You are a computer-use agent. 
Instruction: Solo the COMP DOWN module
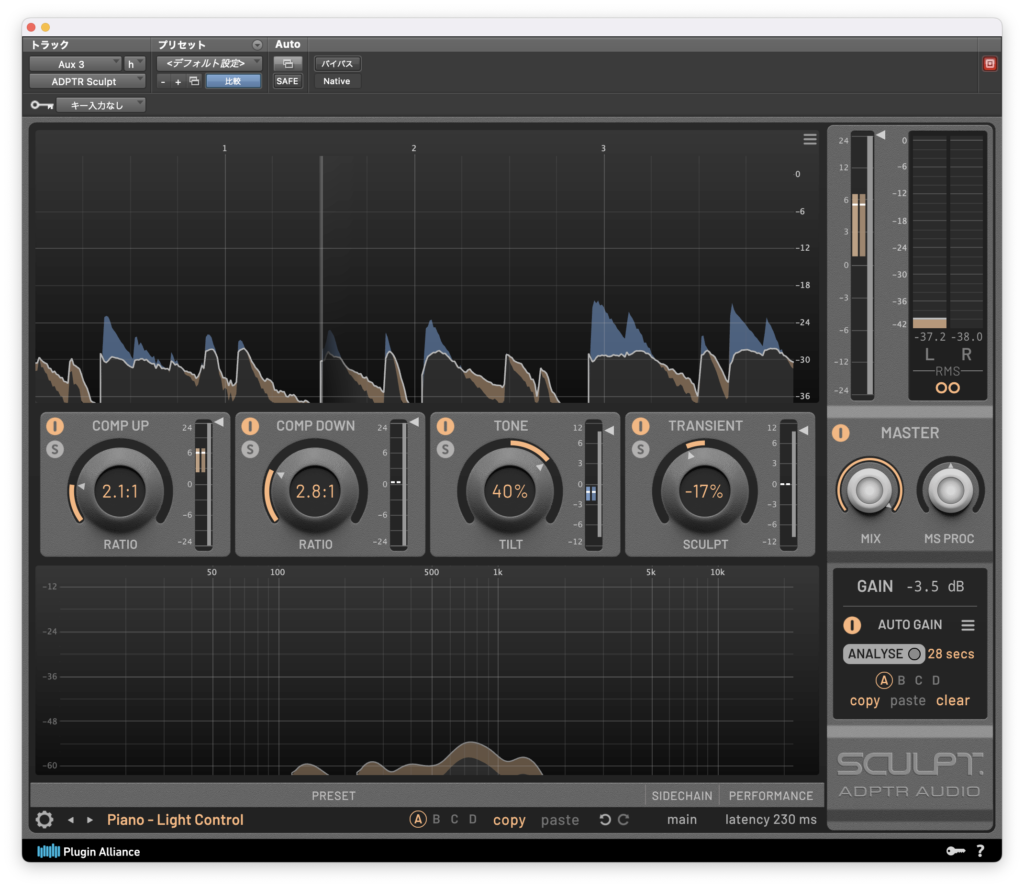(x=250, y=449)
